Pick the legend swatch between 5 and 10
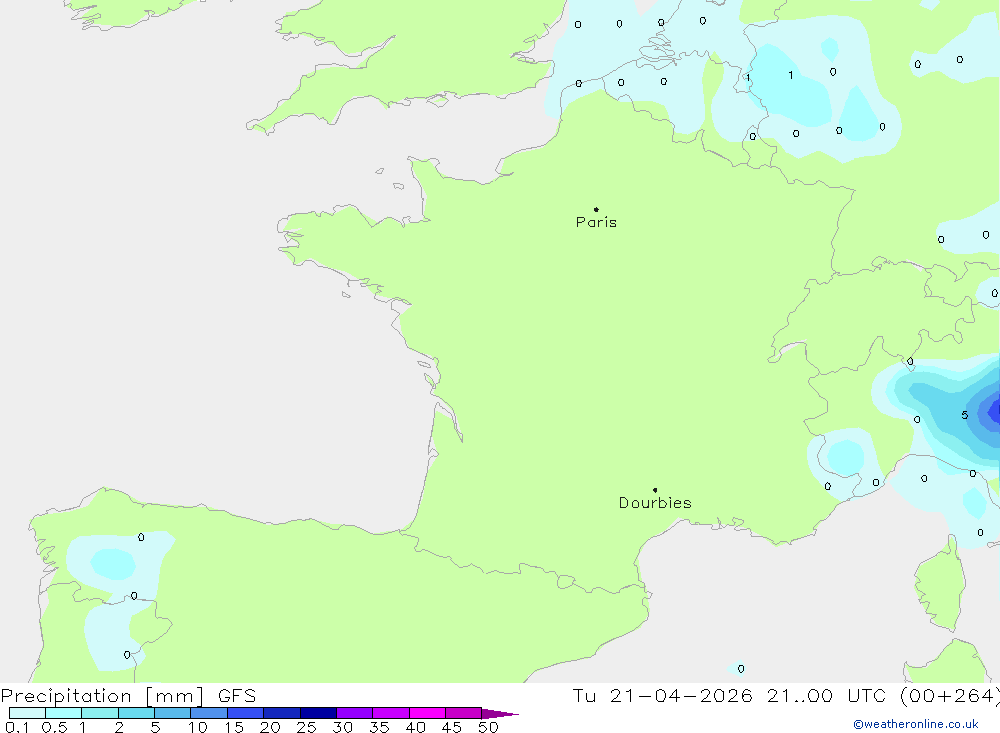This screenshot has height=733, width=1000. (173, 713)
